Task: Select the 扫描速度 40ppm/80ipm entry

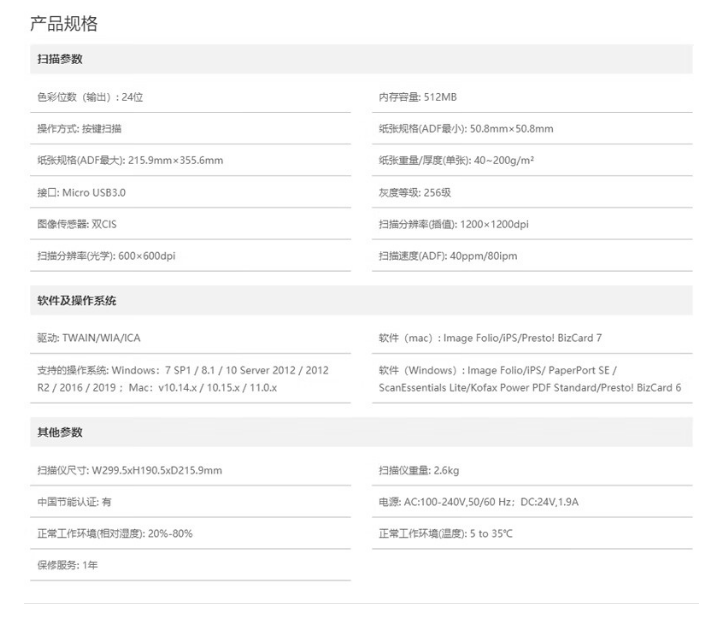Action: coord(447,256)
